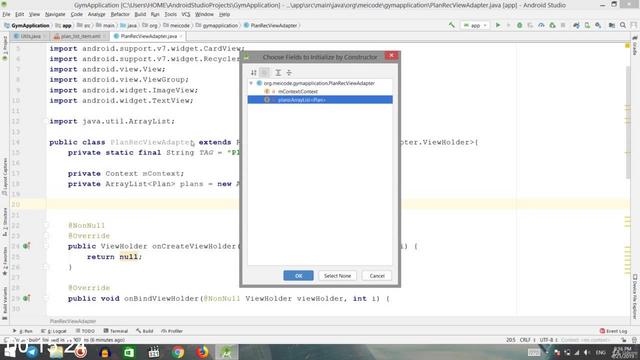Open the Build tool window tab
Viewport: 640px width, 360px height.
click(144, 331)
